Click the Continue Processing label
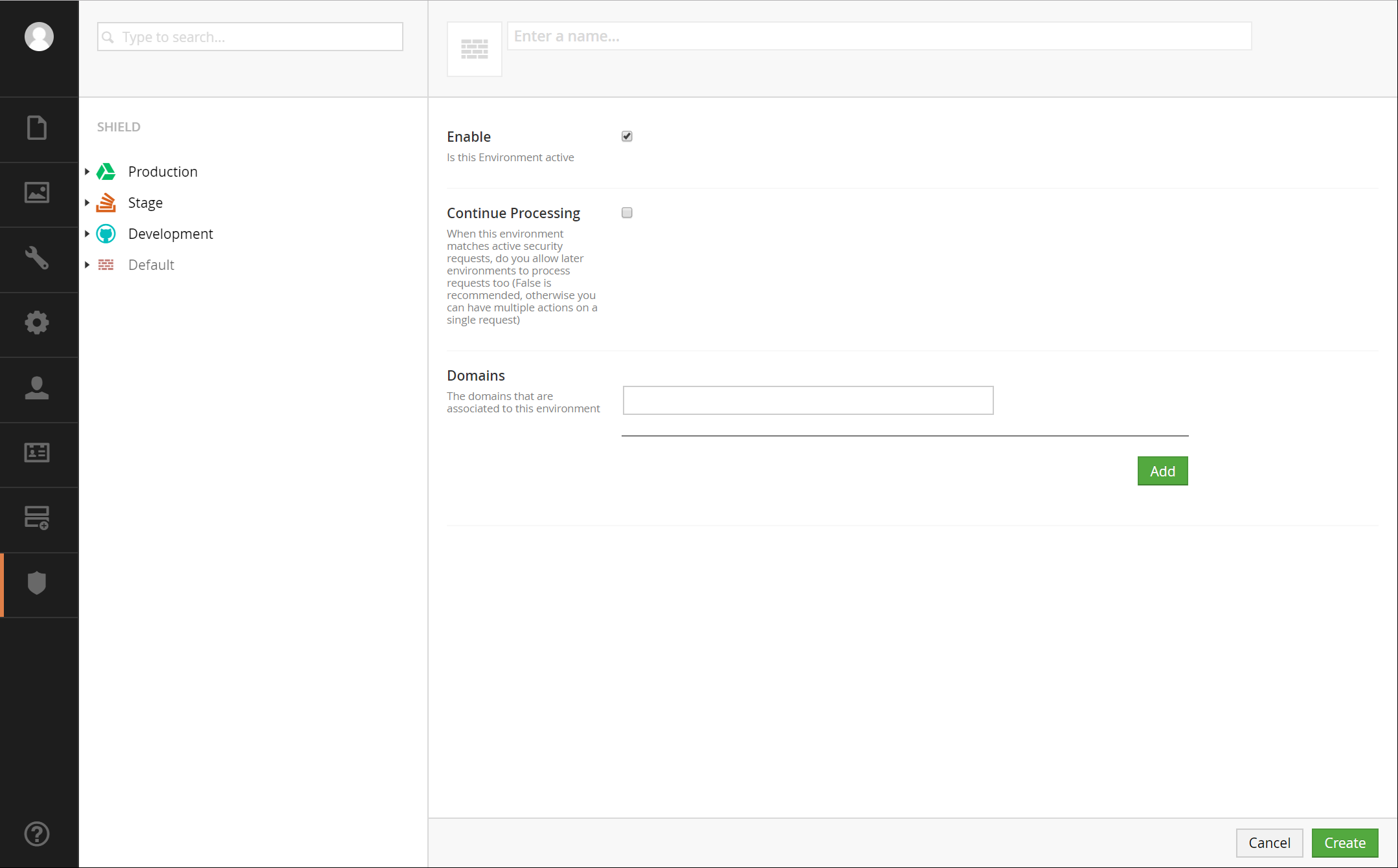The width and height of the screenshot is (1398, 868). coord(513,213)
